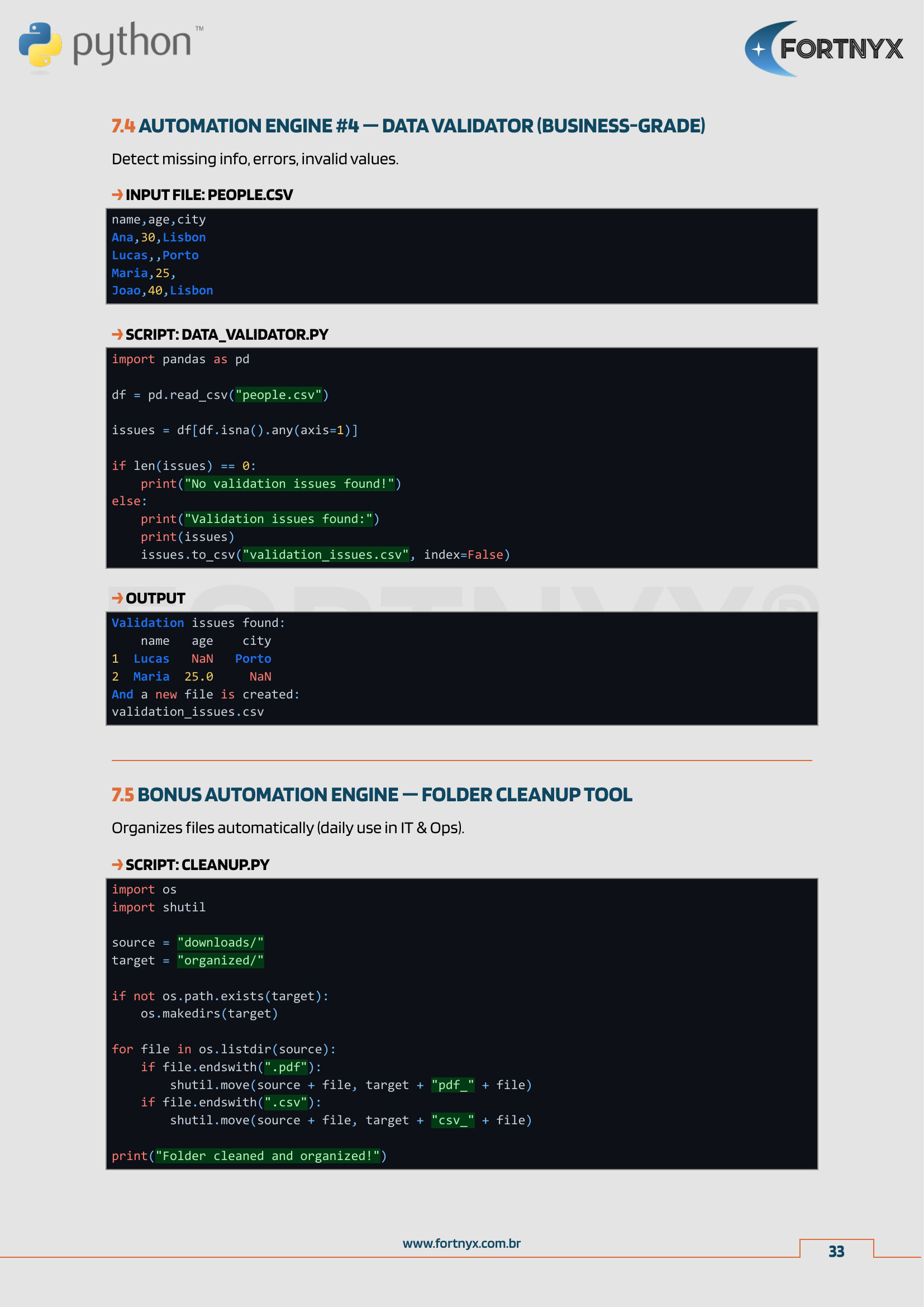Screen dimensions: 924x1307
Task: Click the highlighted "people.csv" string in code
Action: pos(279,395)
